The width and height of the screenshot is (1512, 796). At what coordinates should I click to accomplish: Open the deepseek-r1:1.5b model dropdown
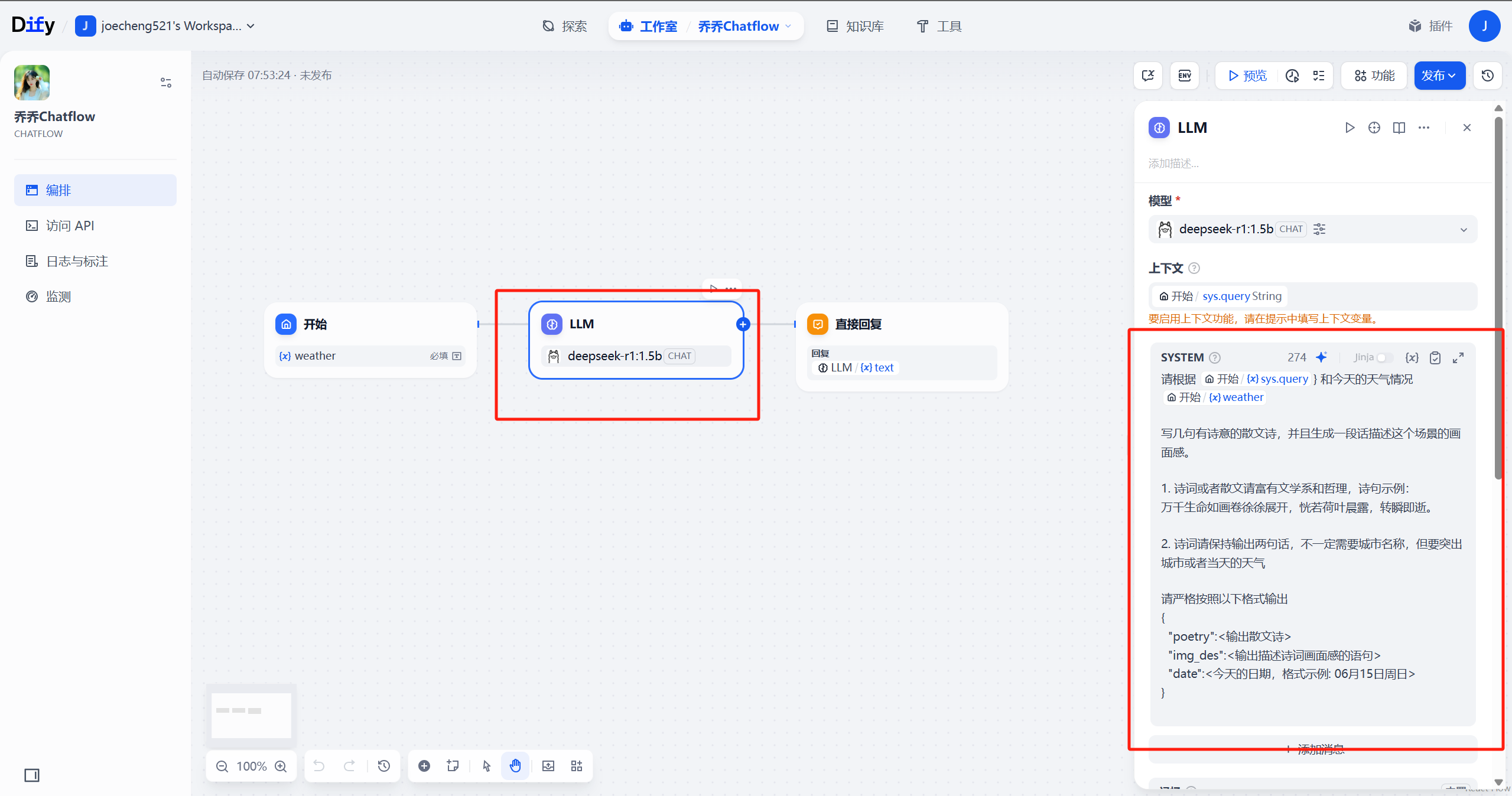click(1313, 229)
